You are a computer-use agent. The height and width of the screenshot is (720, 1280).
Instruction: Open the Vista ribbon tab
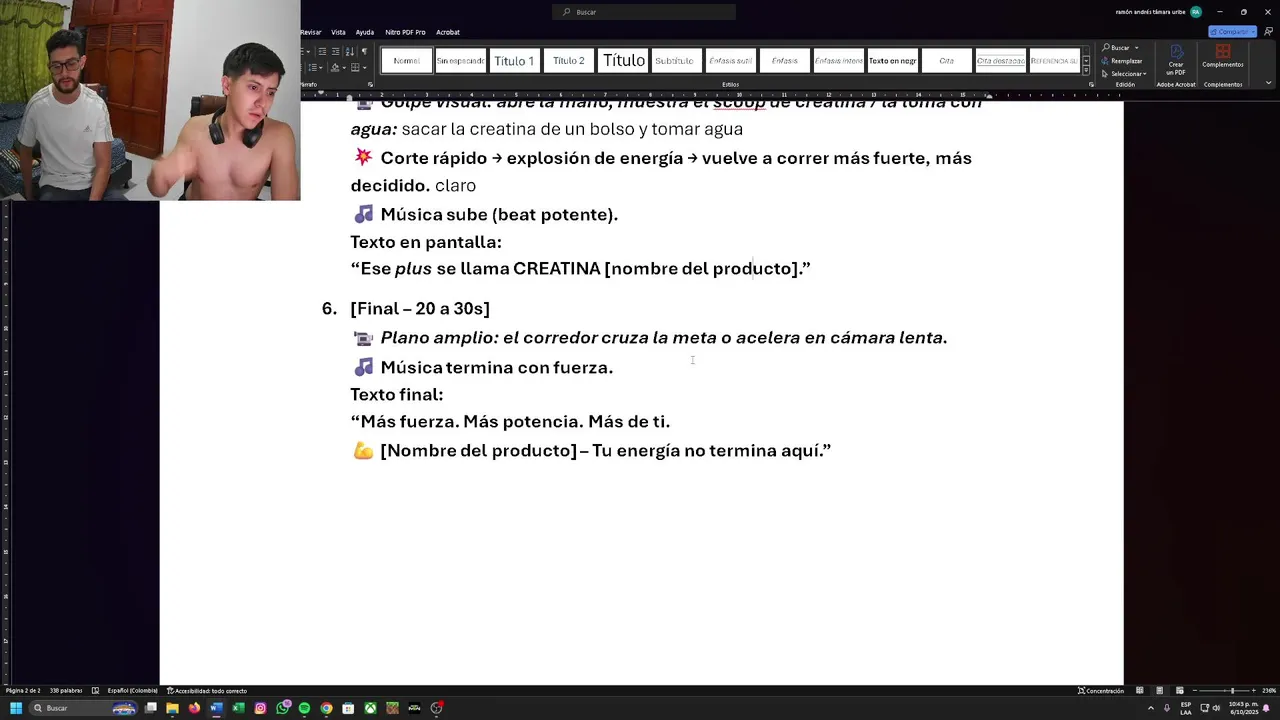338,32
